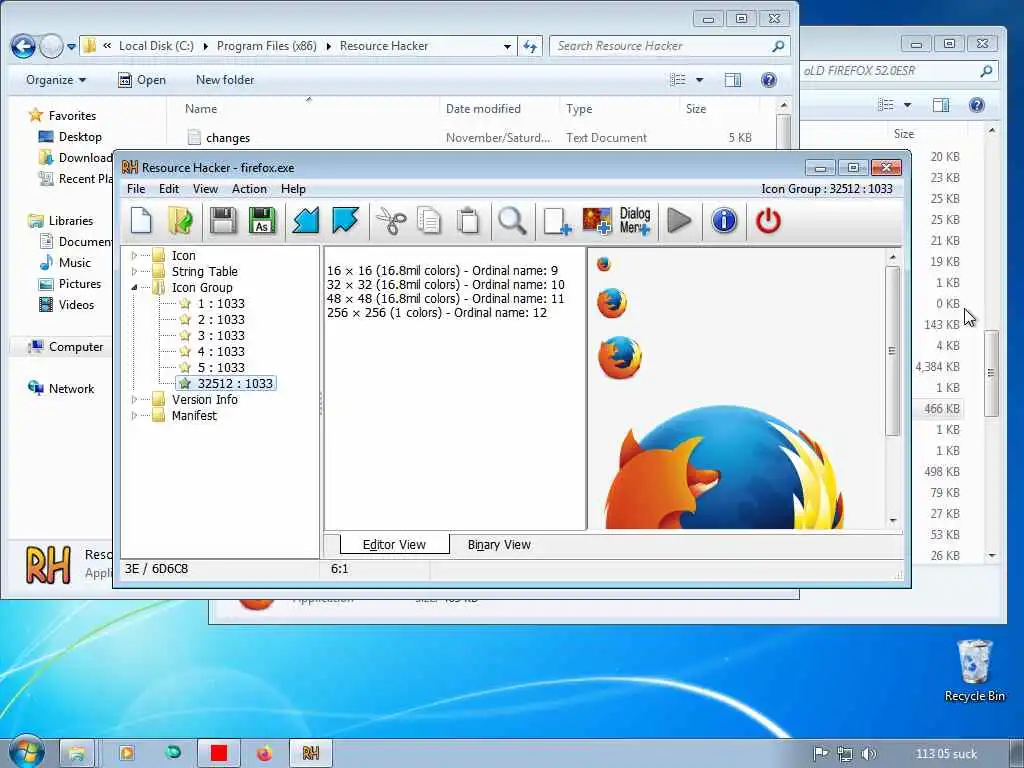Click the Cut scissors toolbar icon
Viewport: 1024px width, 768px height.
pos(391,221)
